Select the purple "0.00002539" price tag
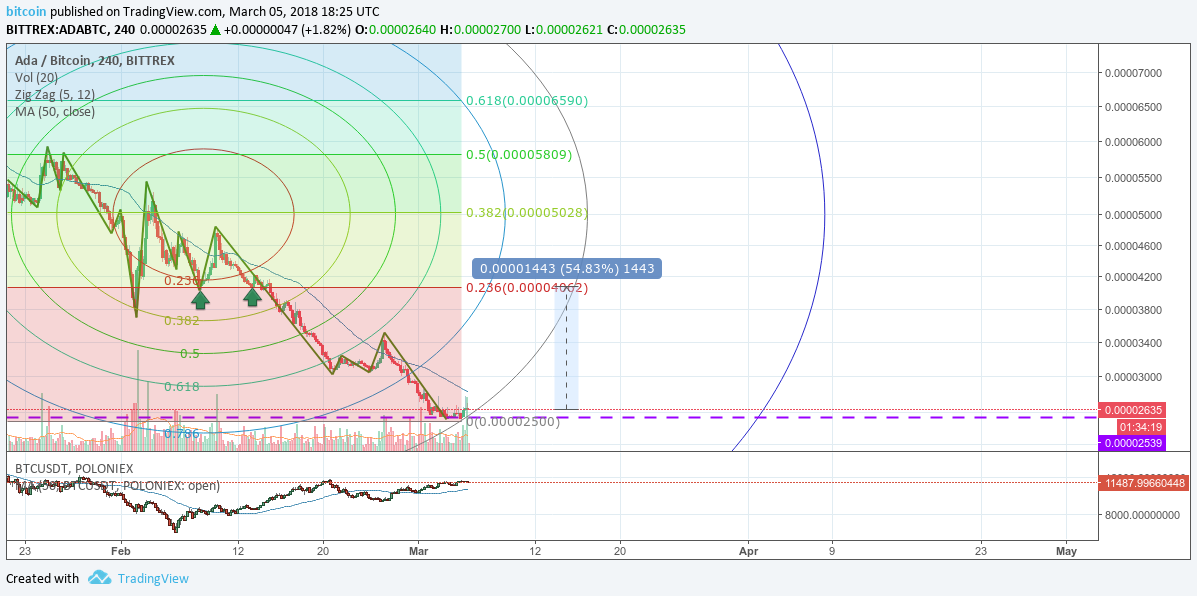 click(x=1131, y=443)
